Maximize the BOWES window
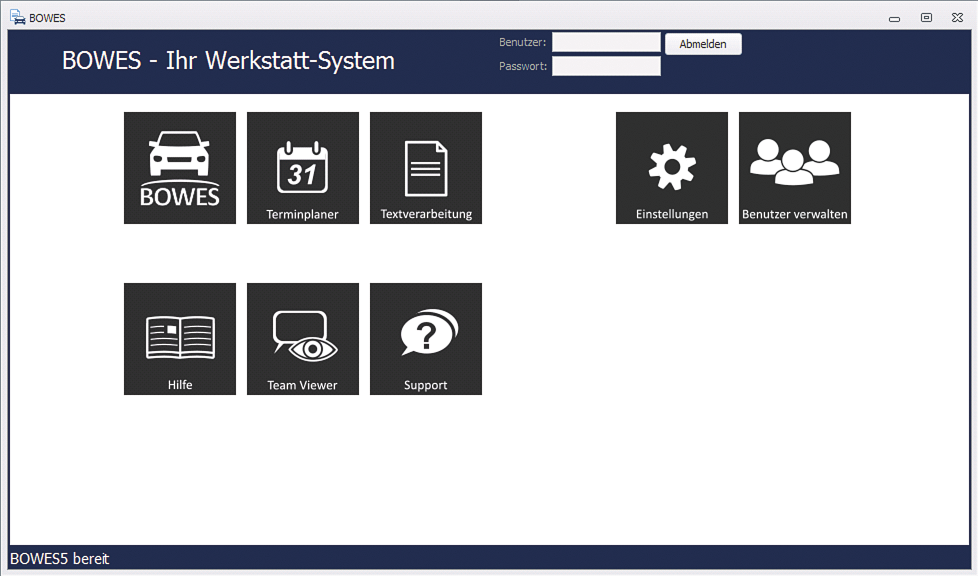This screenshot has height=576, width=978. (926, 18)
